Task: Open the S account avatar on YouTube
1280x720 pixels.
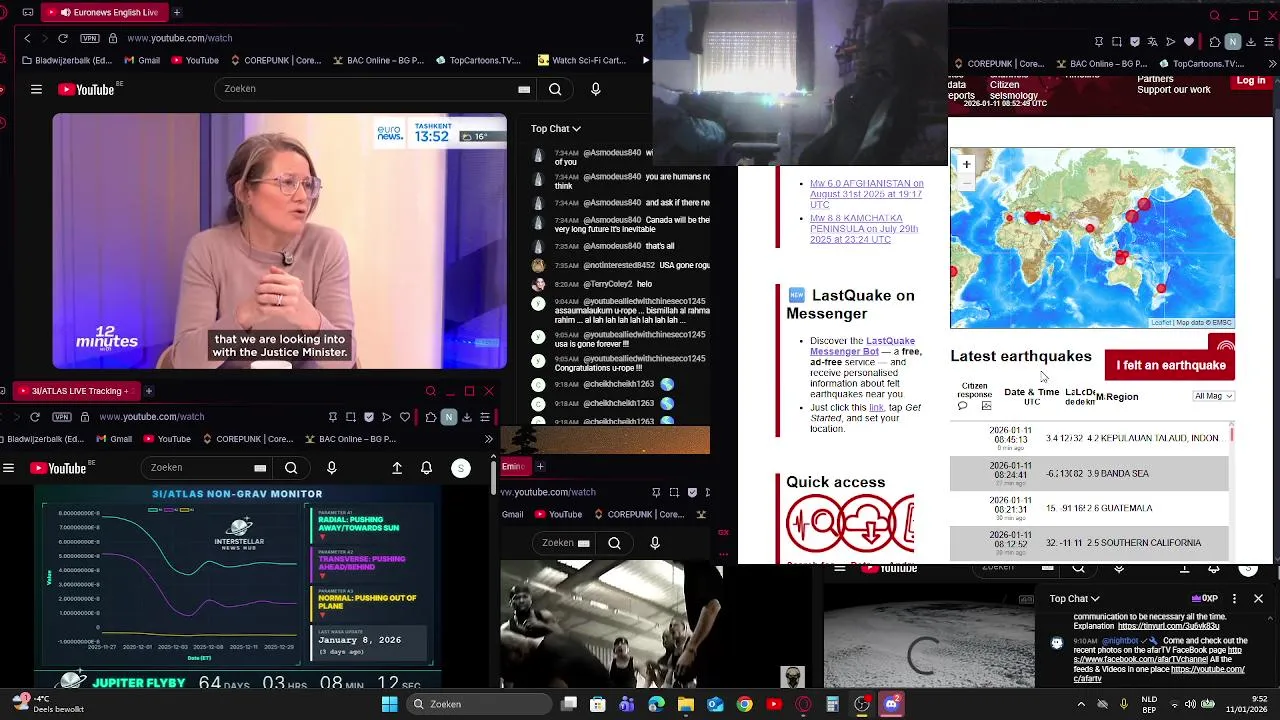Action: pos(461,468)
